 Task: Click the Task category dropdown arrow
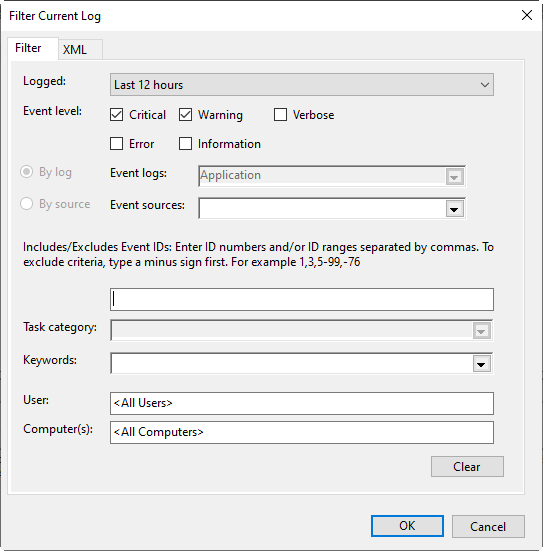(481, 331)
